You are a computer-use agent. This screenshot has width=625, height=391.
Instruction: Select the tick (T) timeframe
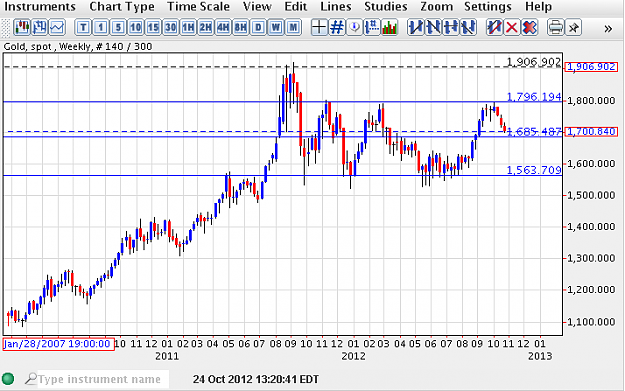(x=83, y=28)
